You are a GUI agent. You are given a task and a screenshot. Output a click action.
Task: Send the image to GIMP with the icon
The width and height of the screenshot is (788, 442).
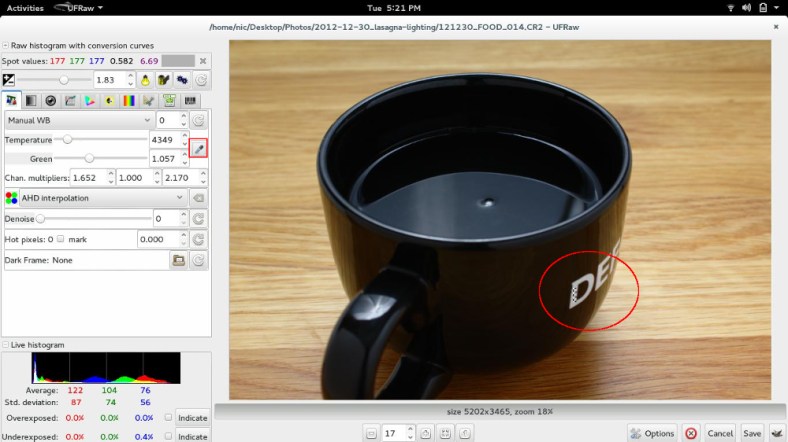click(x=776, y=433)
